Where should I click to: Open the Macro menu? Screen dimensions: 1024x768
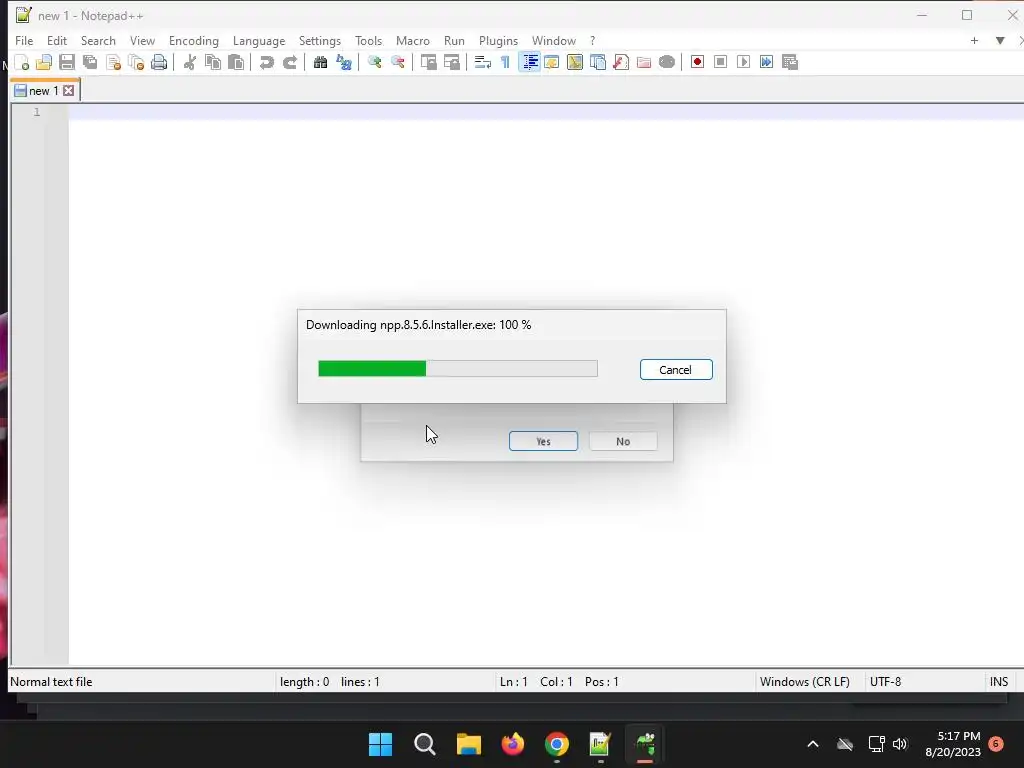coord(413,40)
